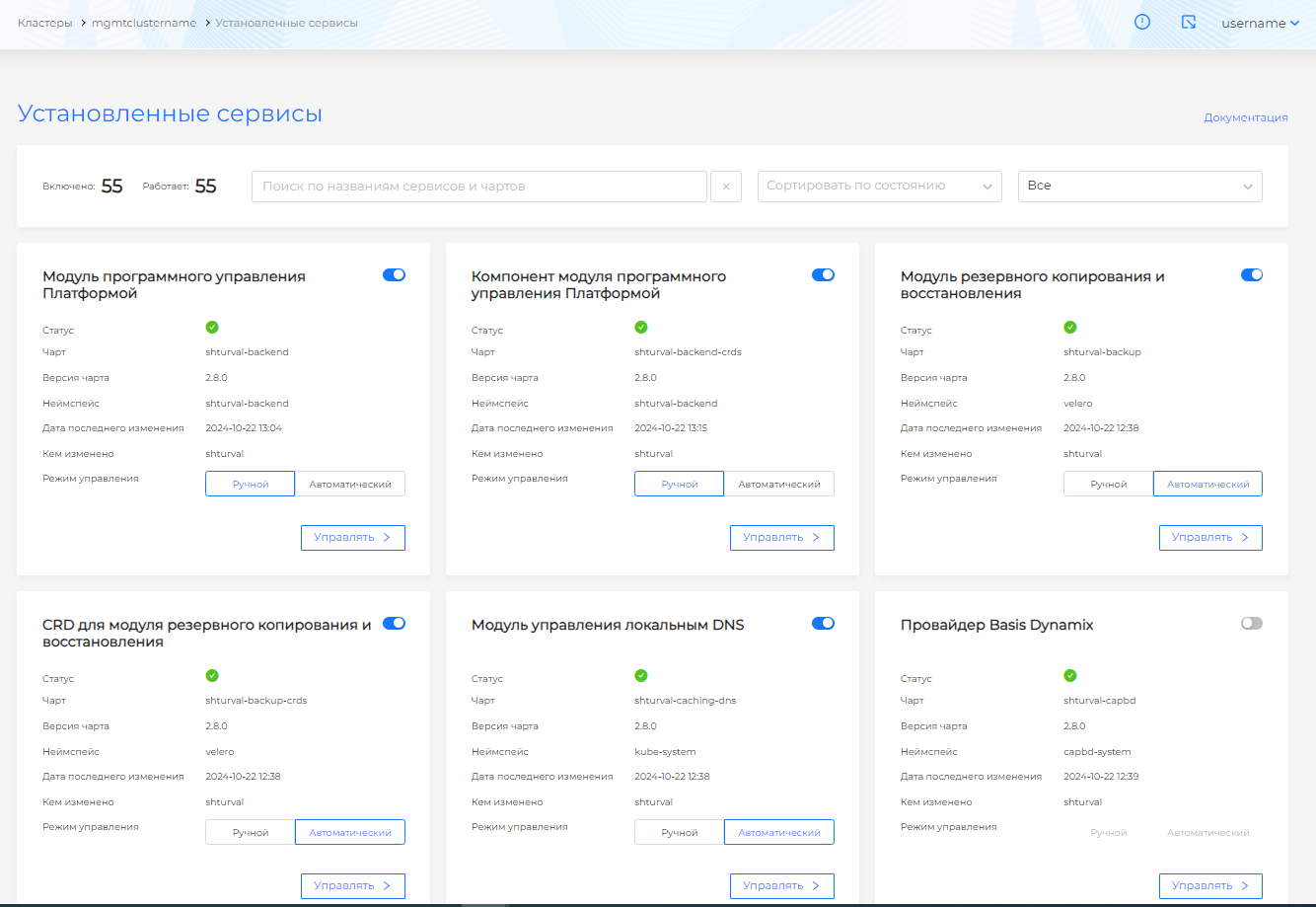Focus the services and charts search field
Image resolution: width=1316 pixels, height=907 pixels.
point(479,187)
